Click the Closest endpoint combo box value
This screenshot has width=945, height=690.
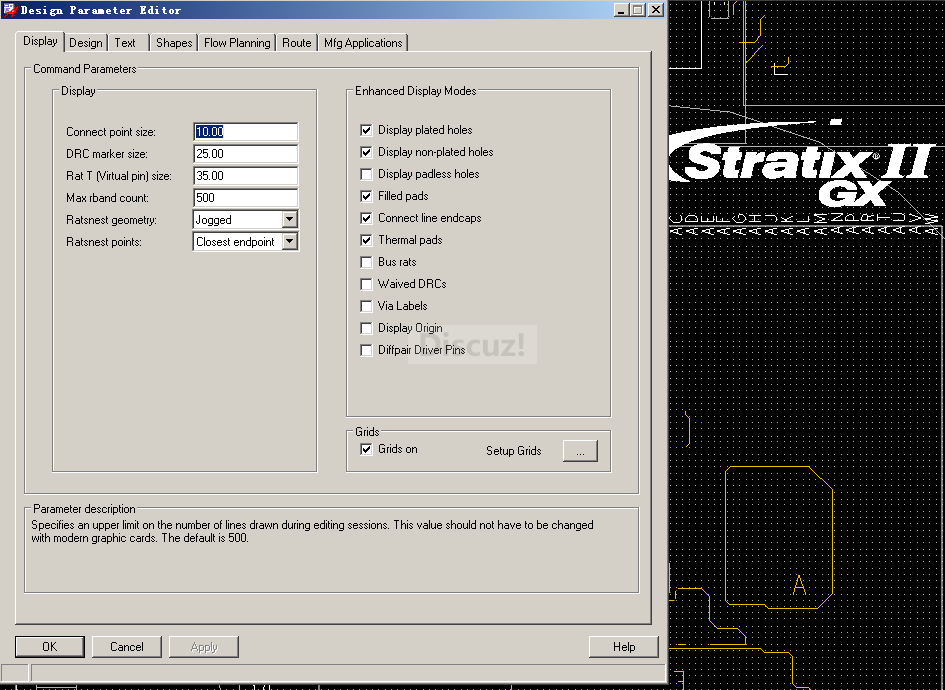click(x=237, y=242)
